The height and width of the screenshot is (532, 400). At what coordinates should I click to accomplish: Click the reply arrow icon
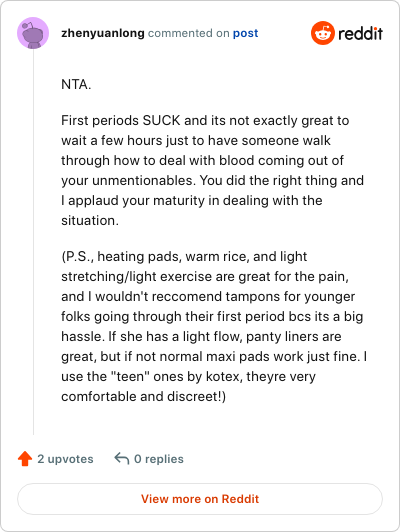122,458
